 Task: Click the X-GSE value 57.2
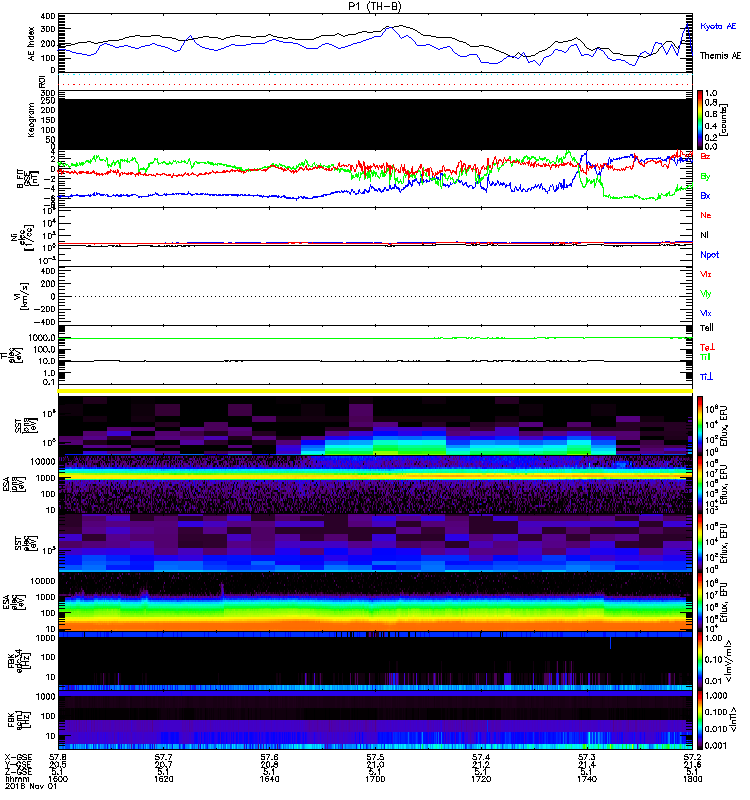click(x=692, y=758)
